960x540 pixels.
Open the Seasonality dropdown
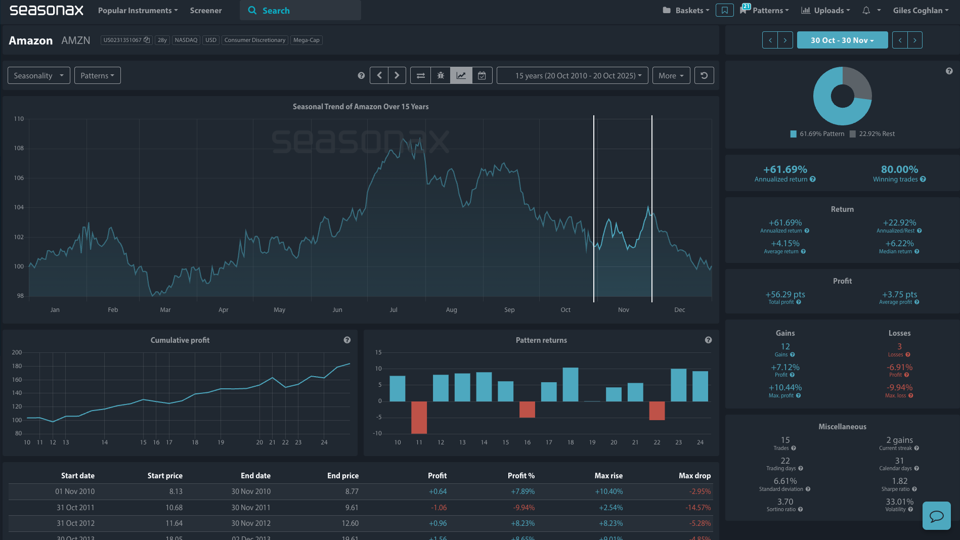(x=38, y=75)
